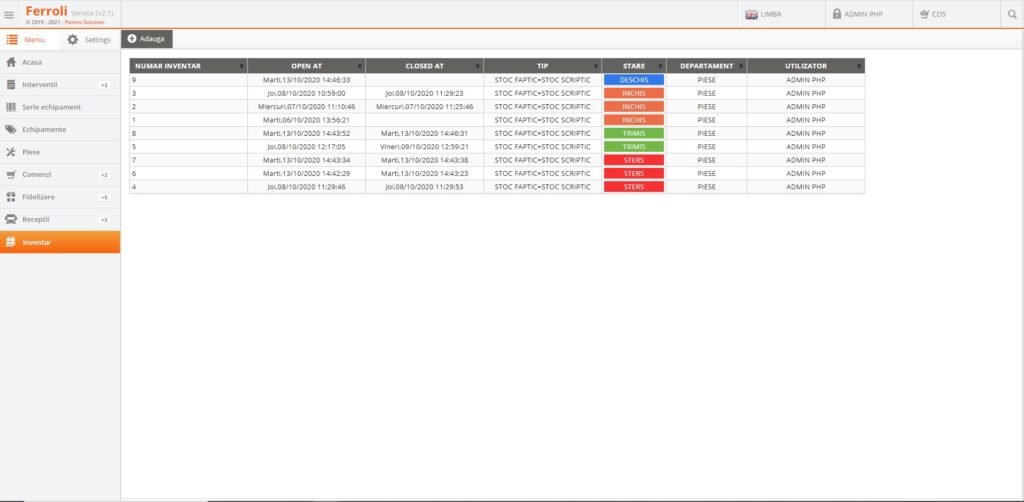The width and height of the screenshot is (1024, 502).
Task: Click the blue DESCHIS status badge
Action: point(633,79)
